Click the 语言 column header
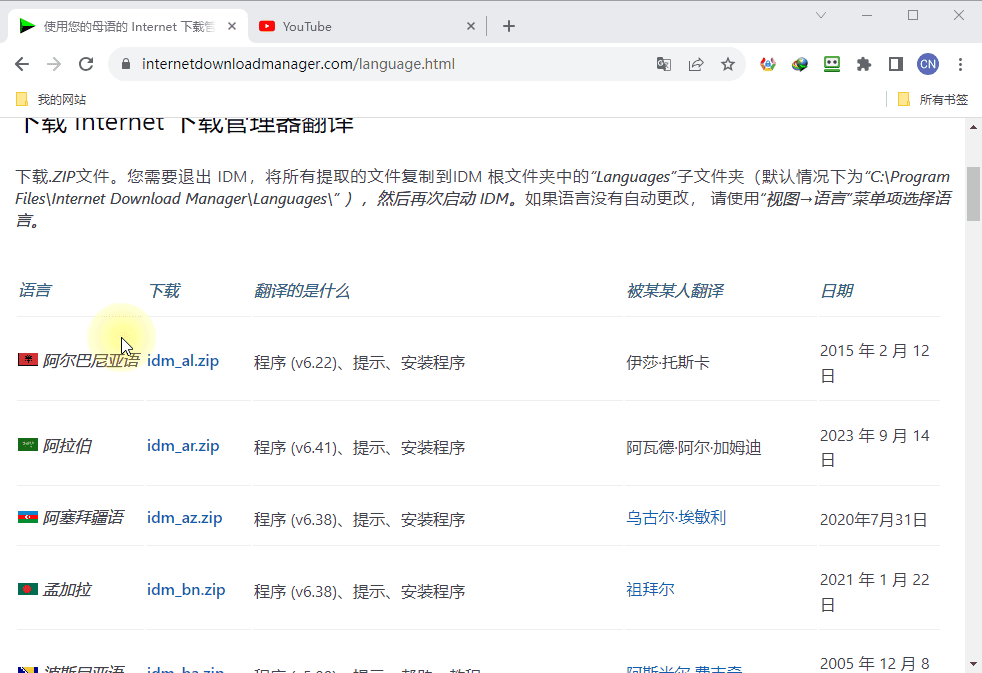The image size is (982, 673). click(35, 290)
